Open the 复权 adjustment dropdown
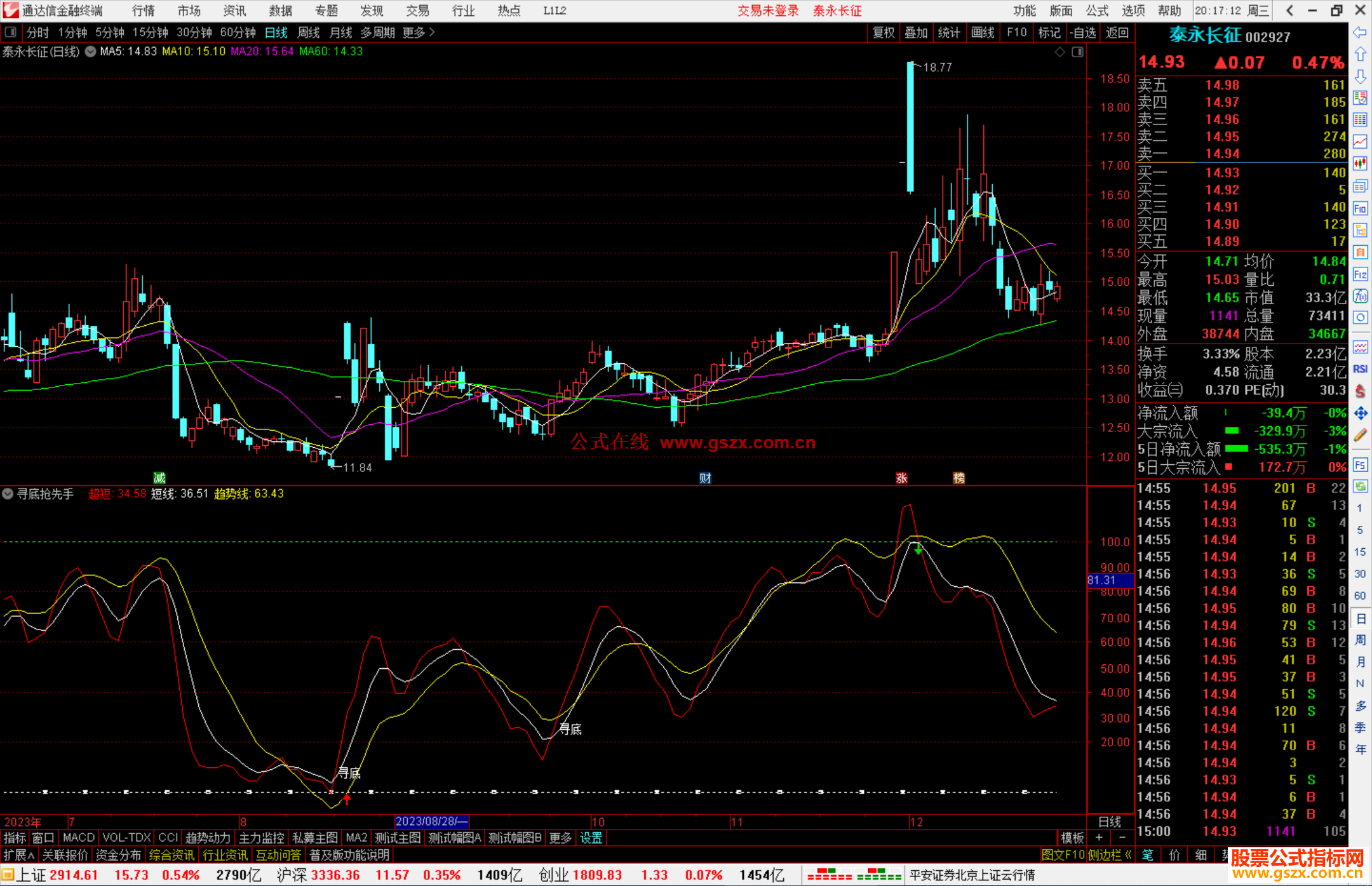Image resolution: width=1372 pixels, height=886 pixels. click(884, 32)
